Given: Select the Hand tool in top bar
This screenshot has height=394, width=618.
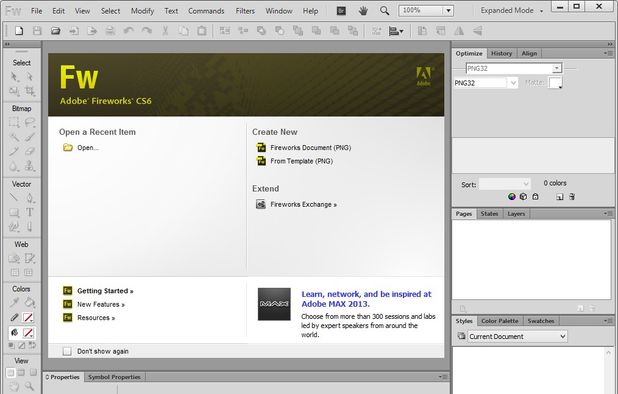Looking at the screenshot, I should pos(363,11).
